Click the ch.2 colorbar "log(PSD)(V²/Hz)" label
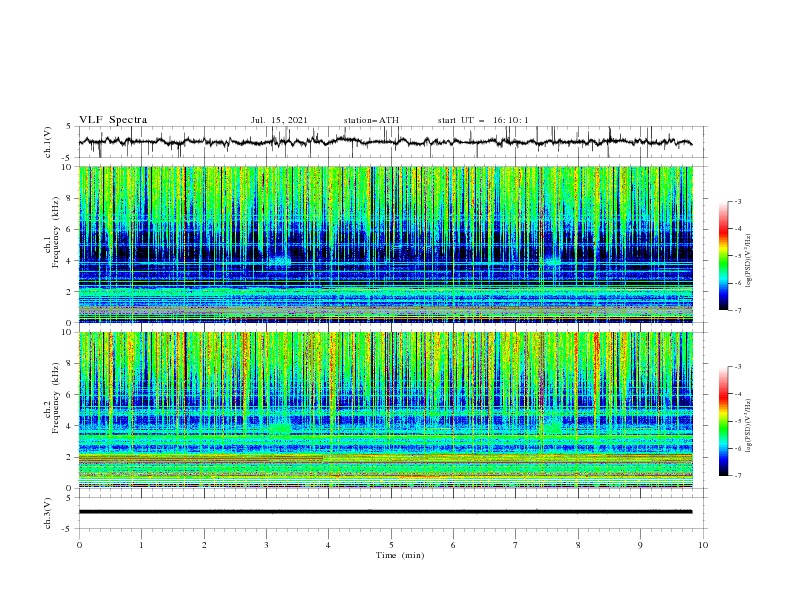The image size is (792, 612). pyautogui.click(x=749, y=425)
